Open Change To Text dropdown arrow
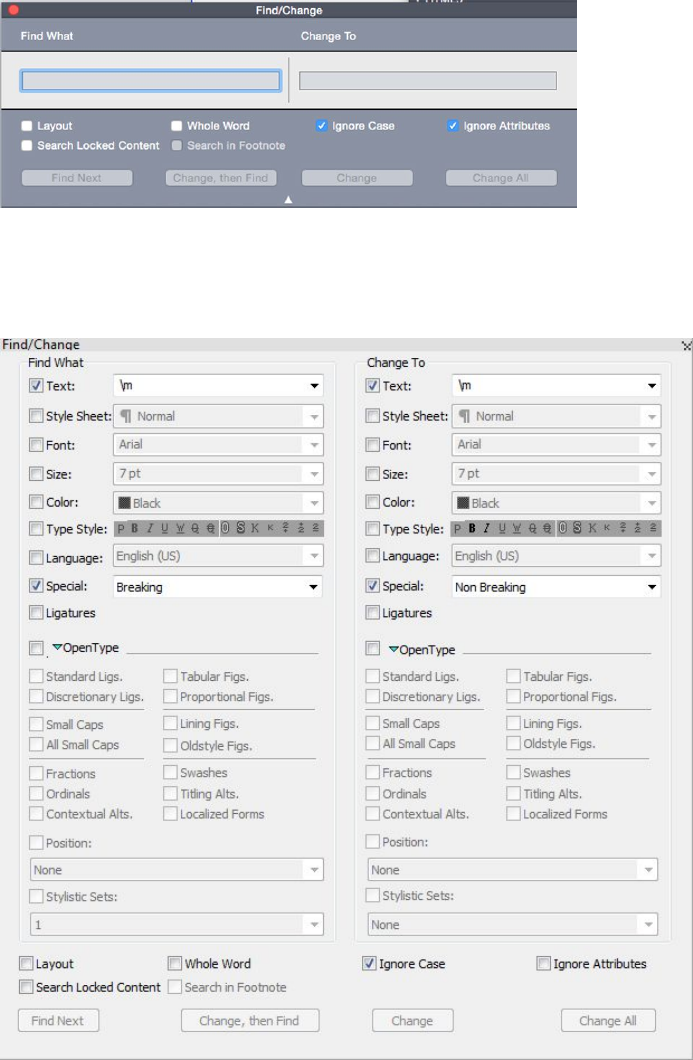 (x=652, y=386)
